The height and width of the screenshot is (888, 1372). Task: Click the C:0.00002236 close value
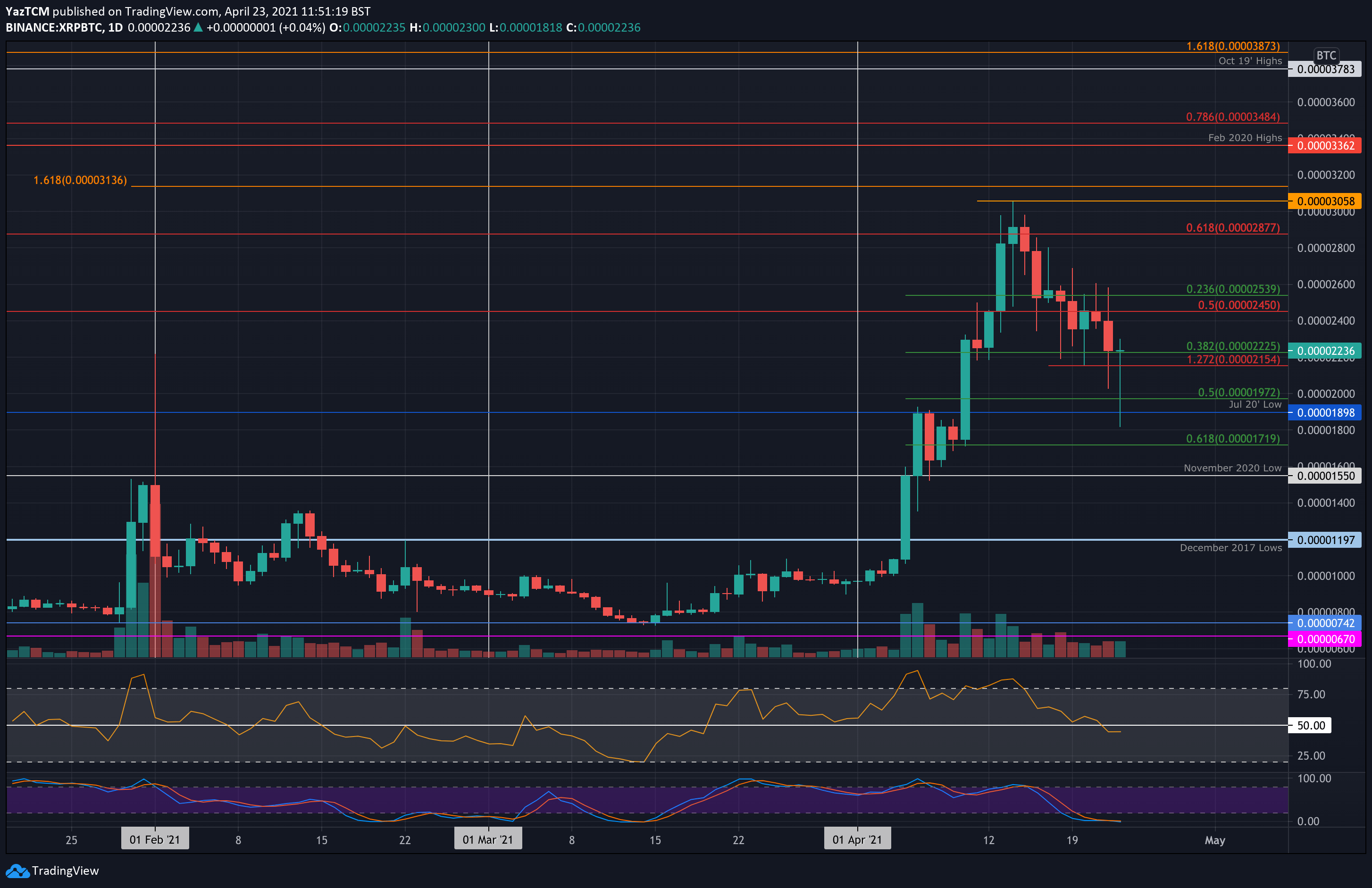pos(603,27)
